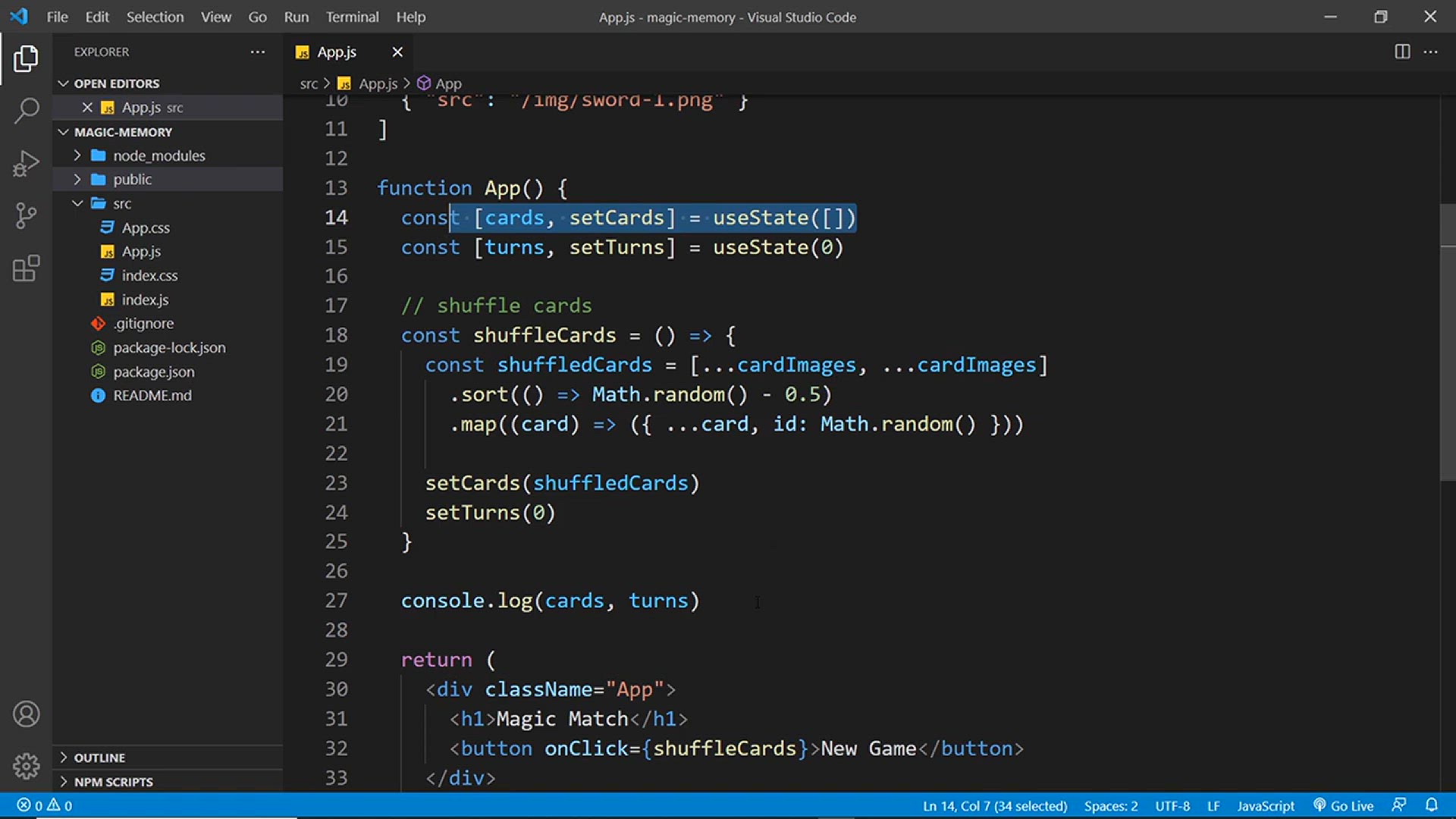The image size is (1456, 819).
Task: Open notifications bell in status bar
Action: coord(1432,805)
